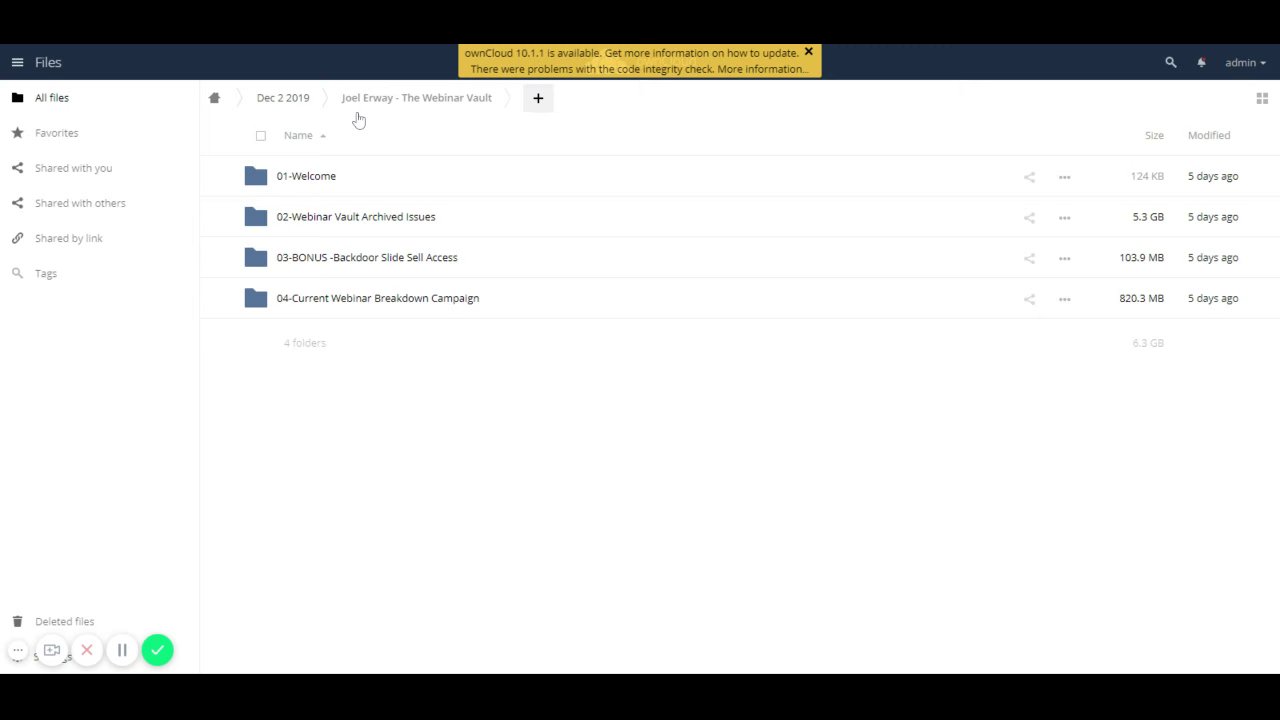Image resolution: width=1280 pixels, height=720 pixels.
Task: Open 03-BONUS -Backdoor Slide Sell Access name
Action: (367, 258)
